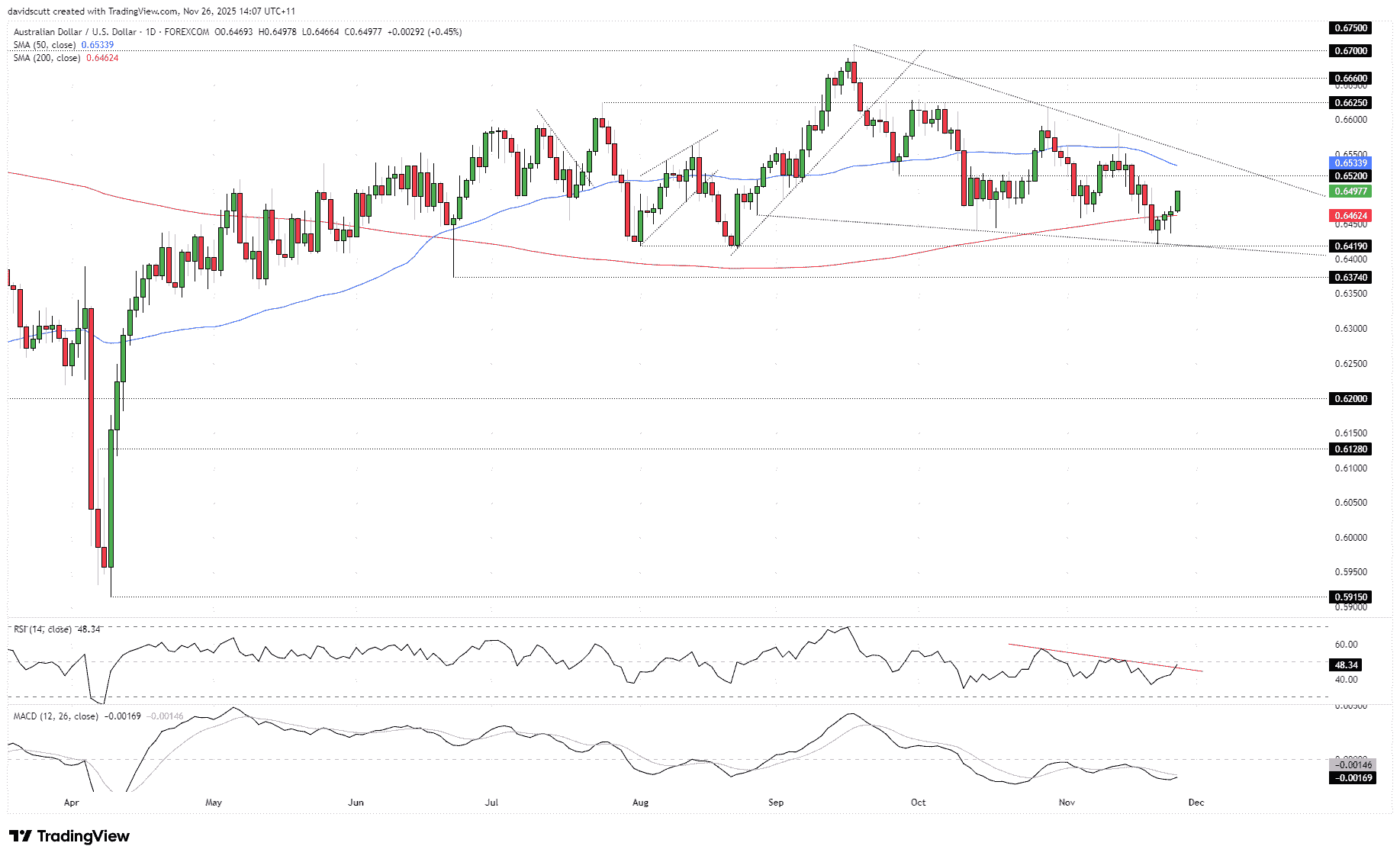This screenshot has height=859, width=1400.
Task: Select the 0.63740 price level label
Action: (x=1350, y=278)
